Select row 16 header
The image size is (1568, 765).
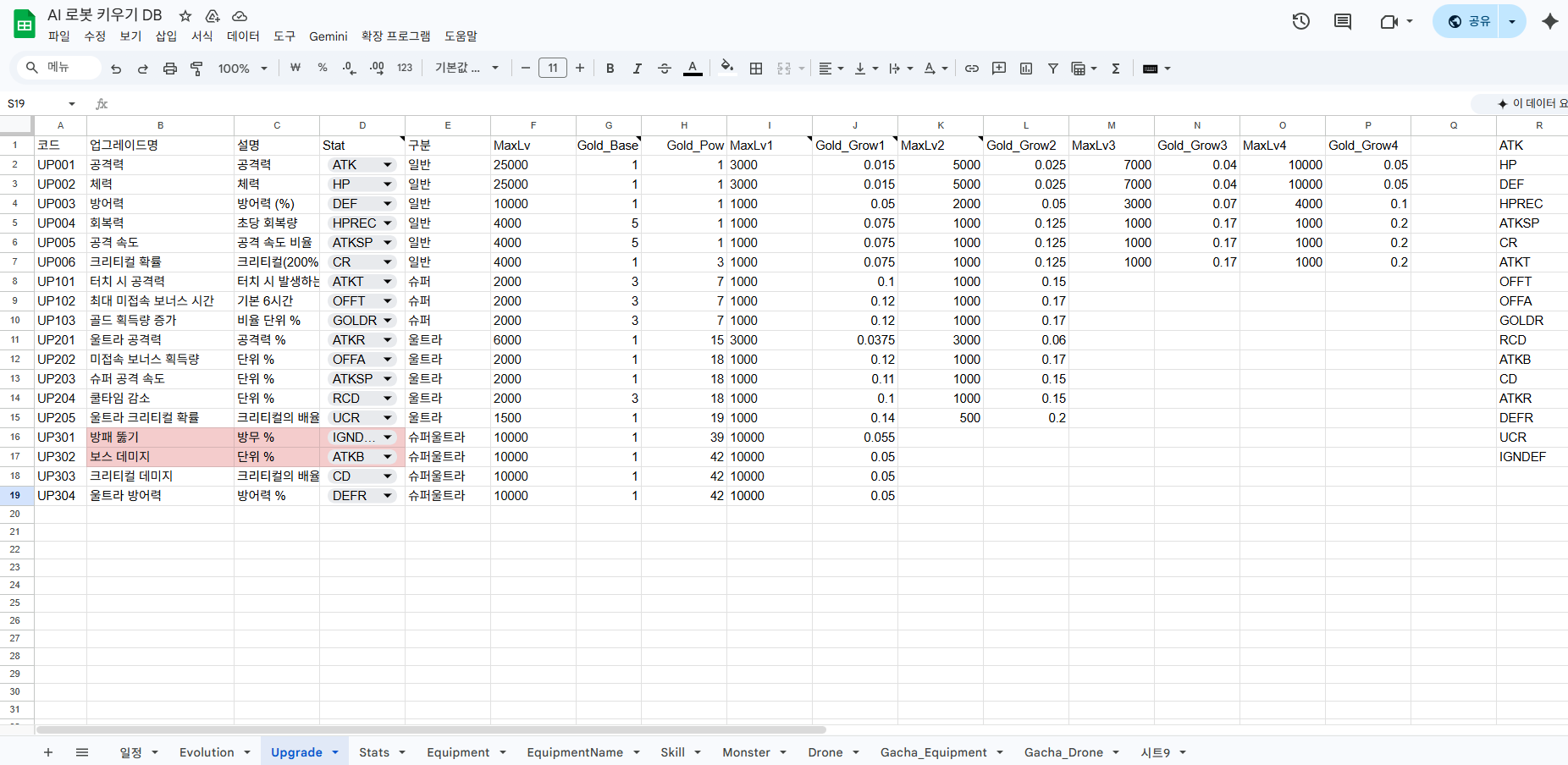point(15,438)
